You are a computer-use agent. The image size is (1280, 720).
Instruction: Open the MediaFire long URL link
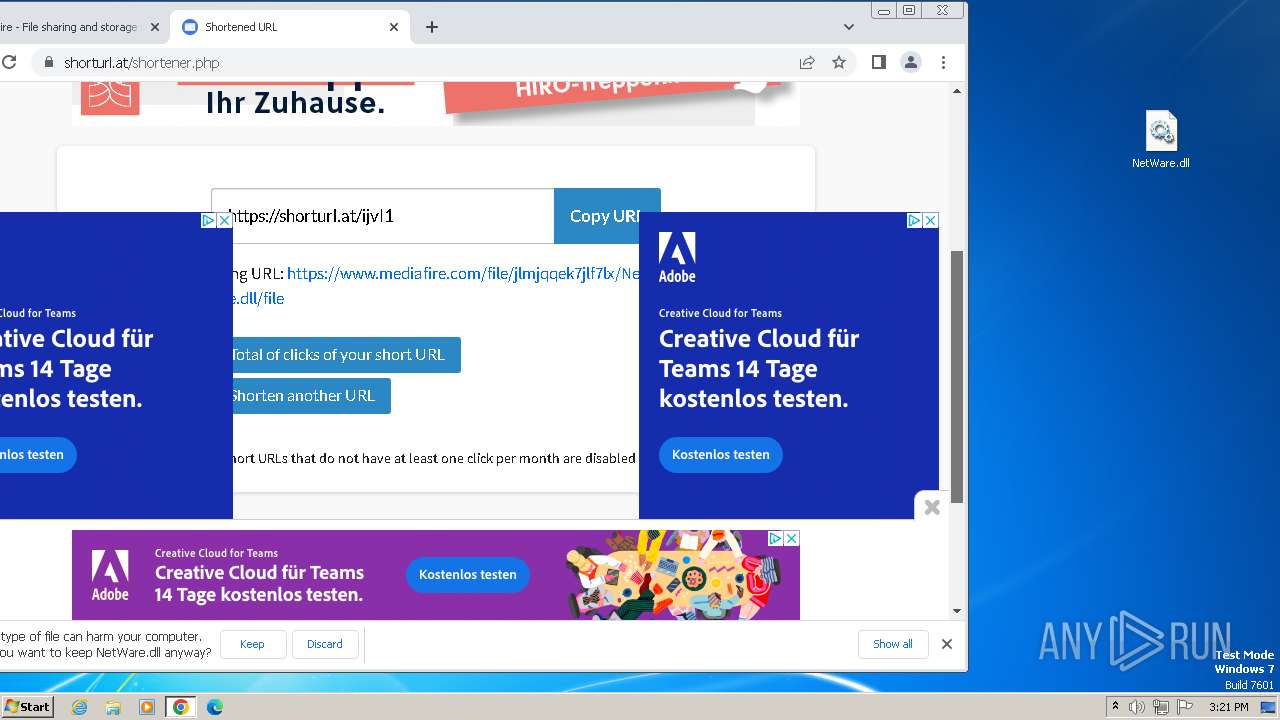[463, 274]
